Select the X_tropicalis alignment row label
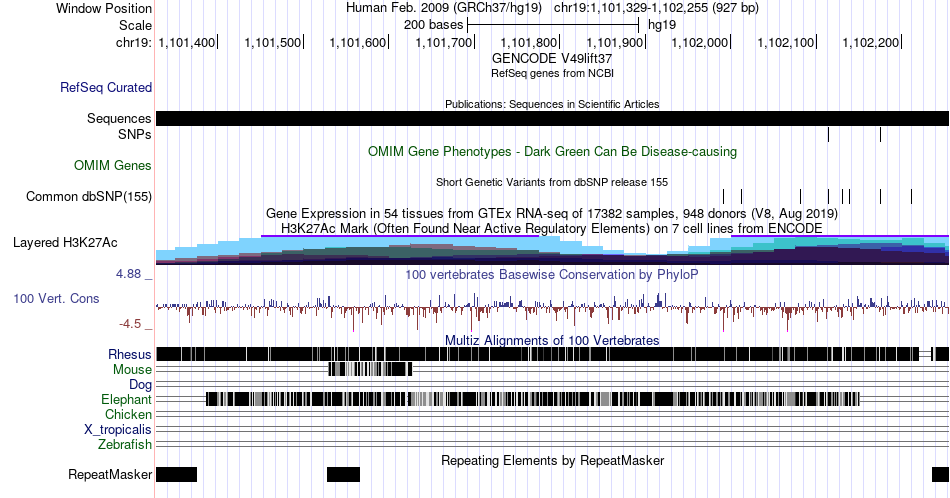This screenshot has height=498, width=950. [x=118, y=430]
